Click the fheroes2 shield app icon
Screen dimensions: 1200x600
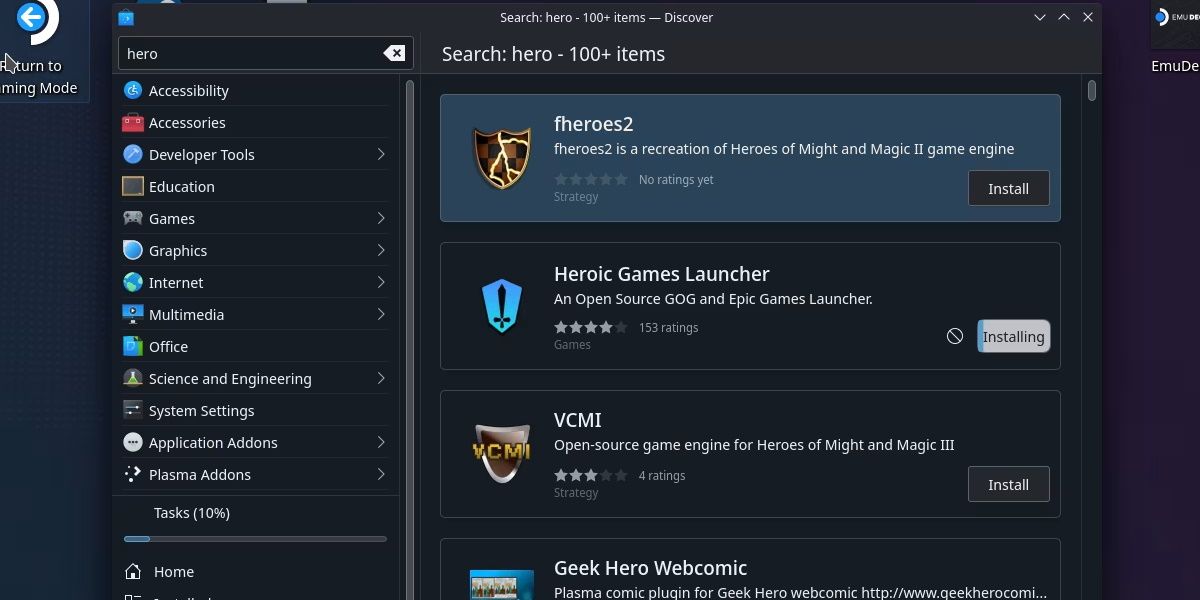click(501, 157)
